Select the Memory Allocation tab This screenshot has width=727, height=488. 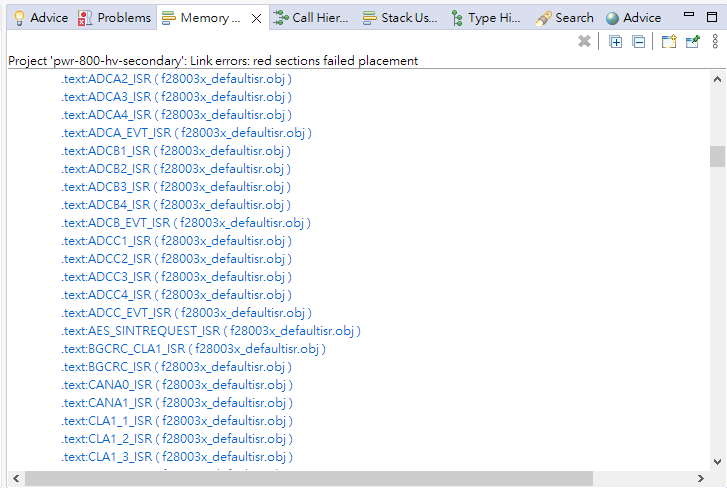pyautogui.click(x=202, y=18)
